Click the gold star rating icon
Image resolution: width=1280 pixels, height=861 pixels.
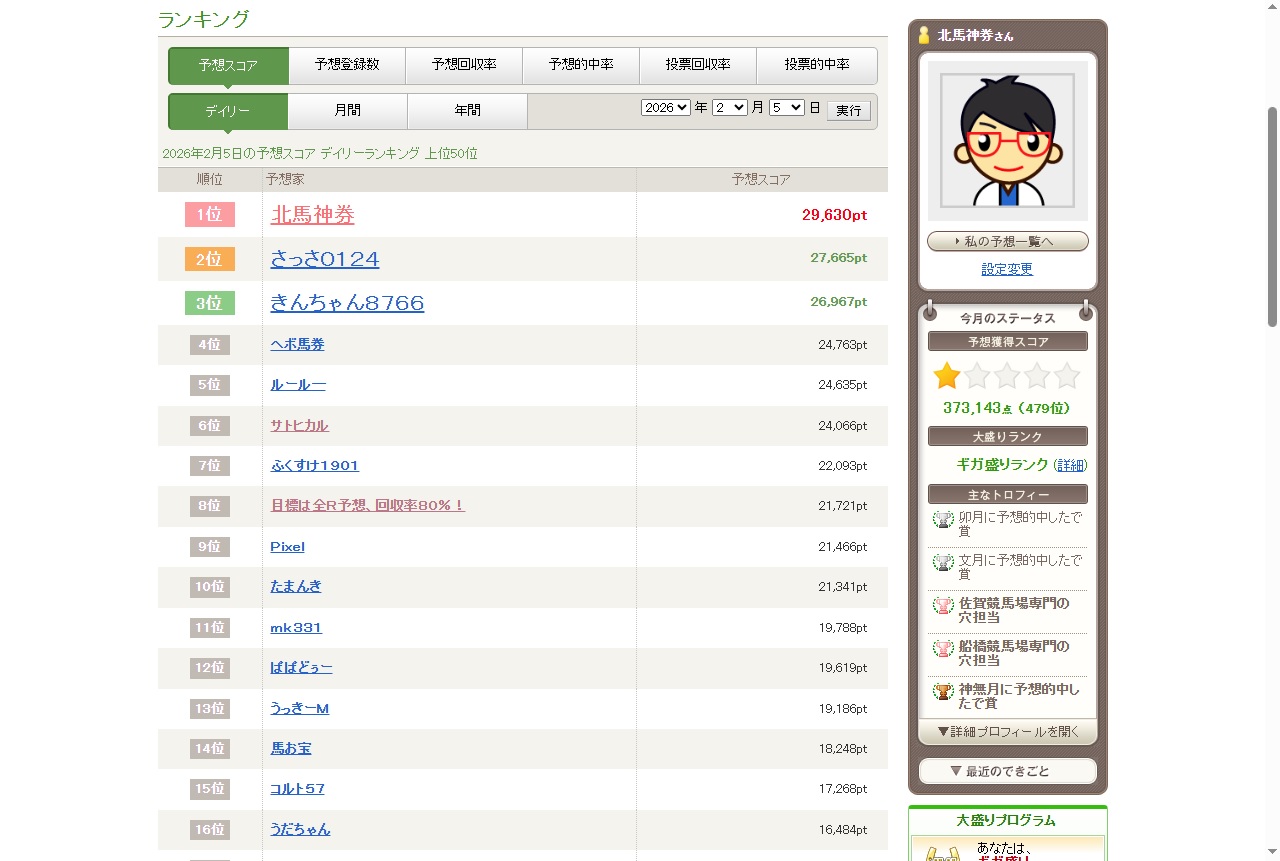[x=946, y=376]
